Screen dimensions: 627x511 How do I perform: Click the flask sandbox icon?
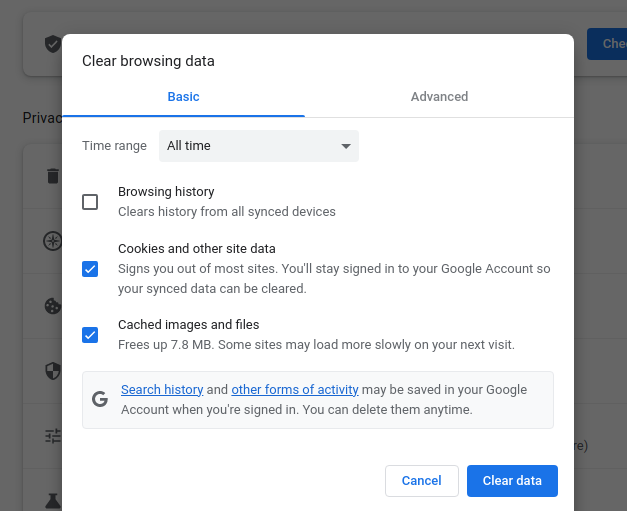(x=53, y=501)
